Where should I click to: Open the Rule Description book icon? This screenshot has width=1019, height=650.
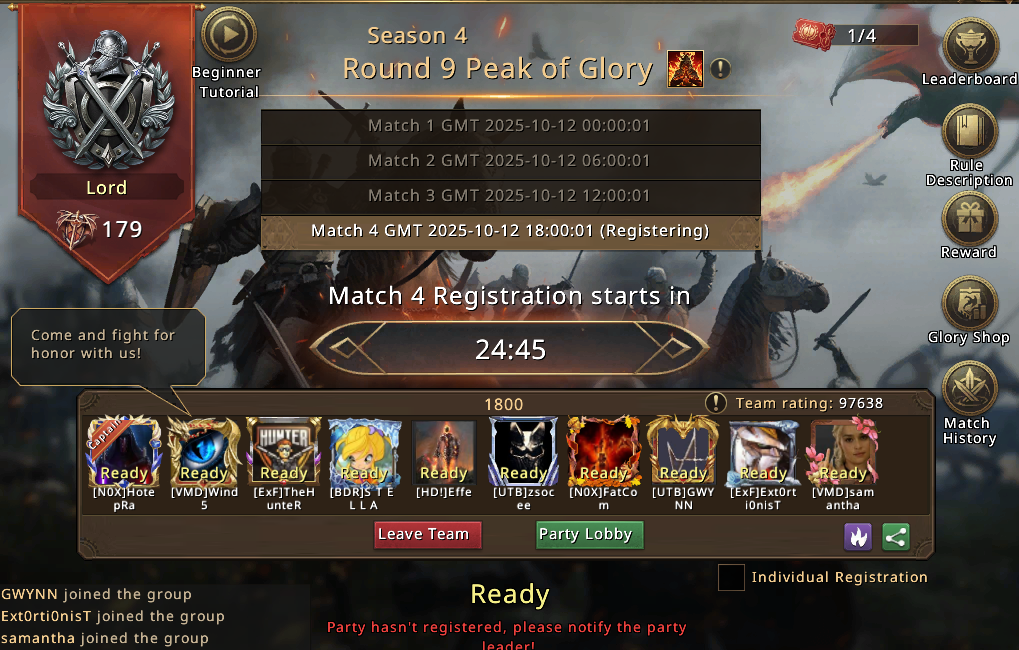tap(970, 132)
